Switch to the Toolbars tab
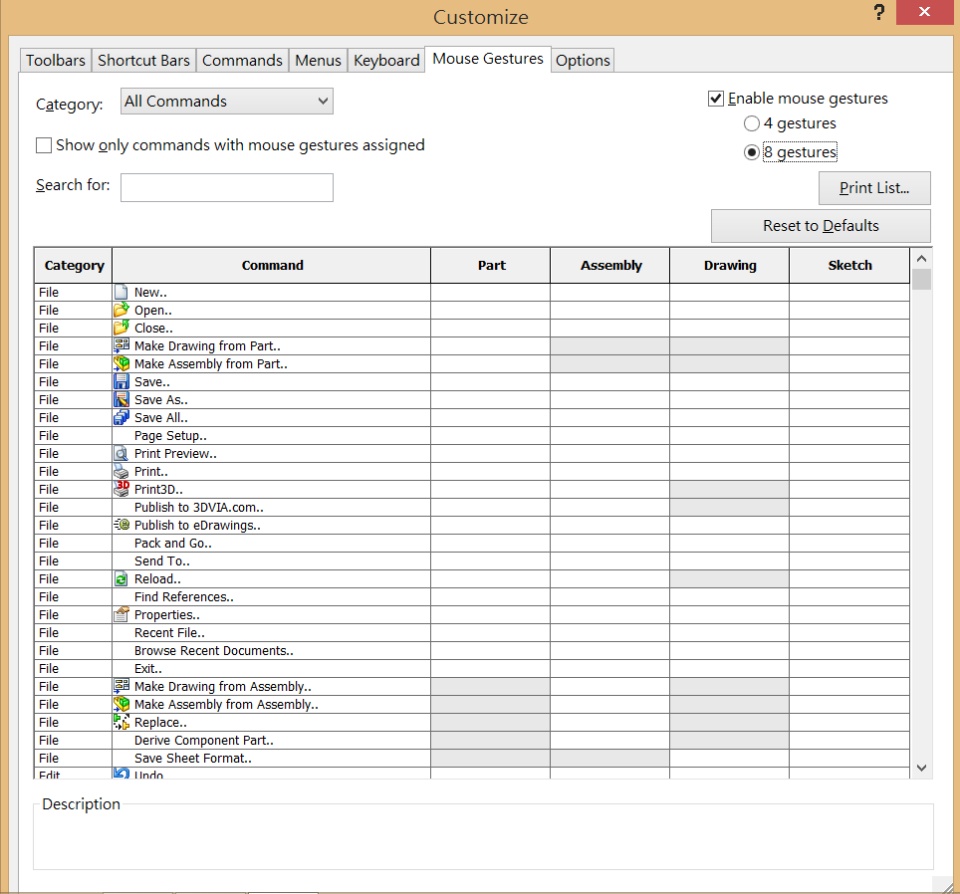Image resolution: width=960 pixels, height=894 pixels. [x=55, y=60]
